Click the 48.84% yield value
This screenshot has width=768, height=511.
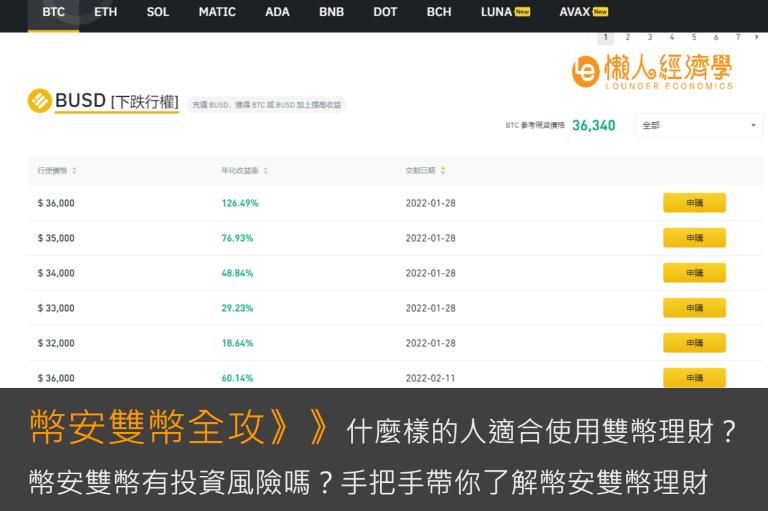[x=237, y=273]
